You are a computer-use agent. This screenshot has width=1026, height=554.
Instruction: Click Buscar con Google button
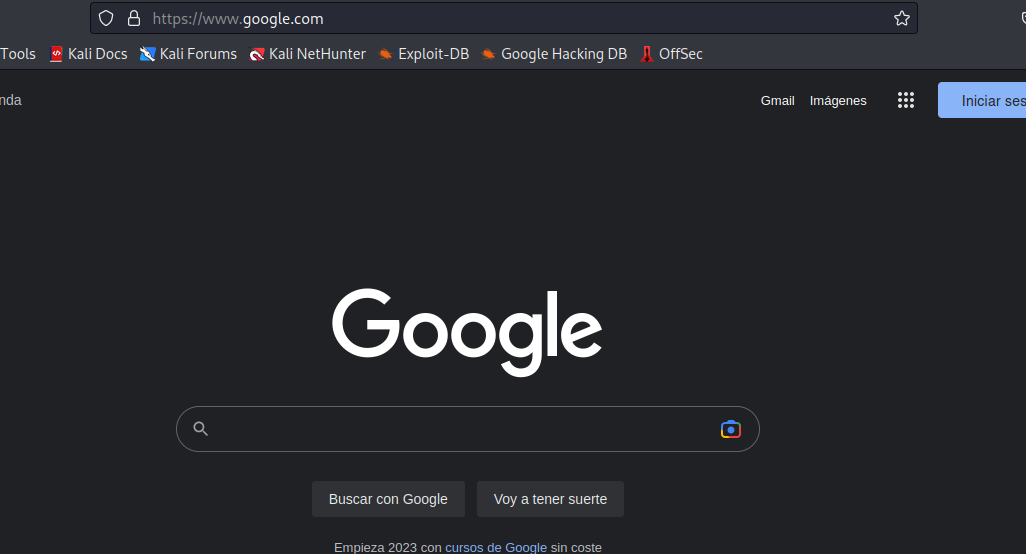point(388,499)
